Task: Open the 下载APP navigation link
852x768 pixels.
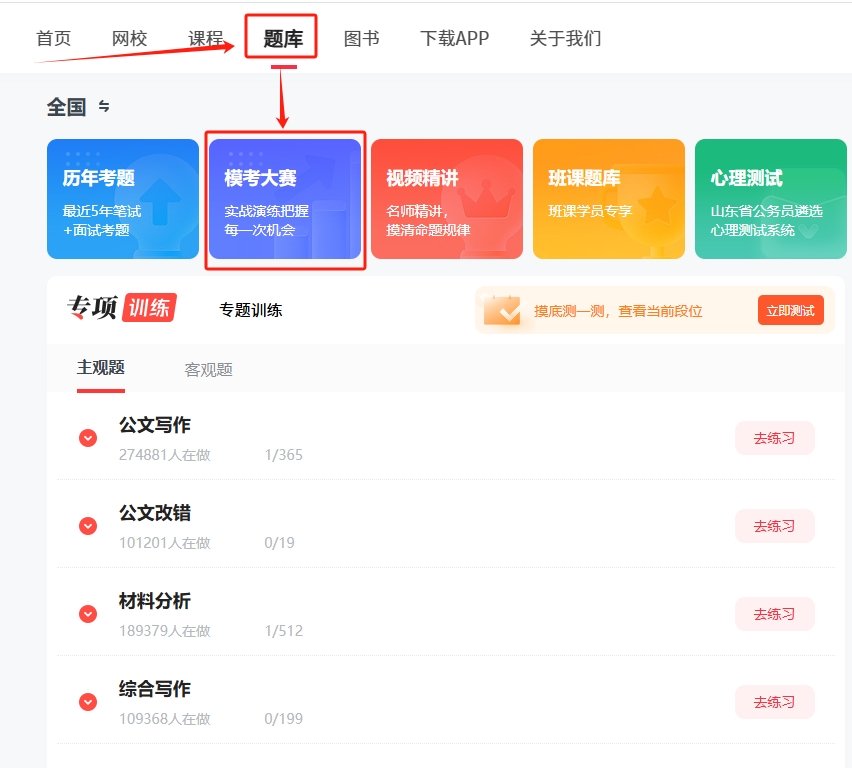Action: tap(454, 39)
